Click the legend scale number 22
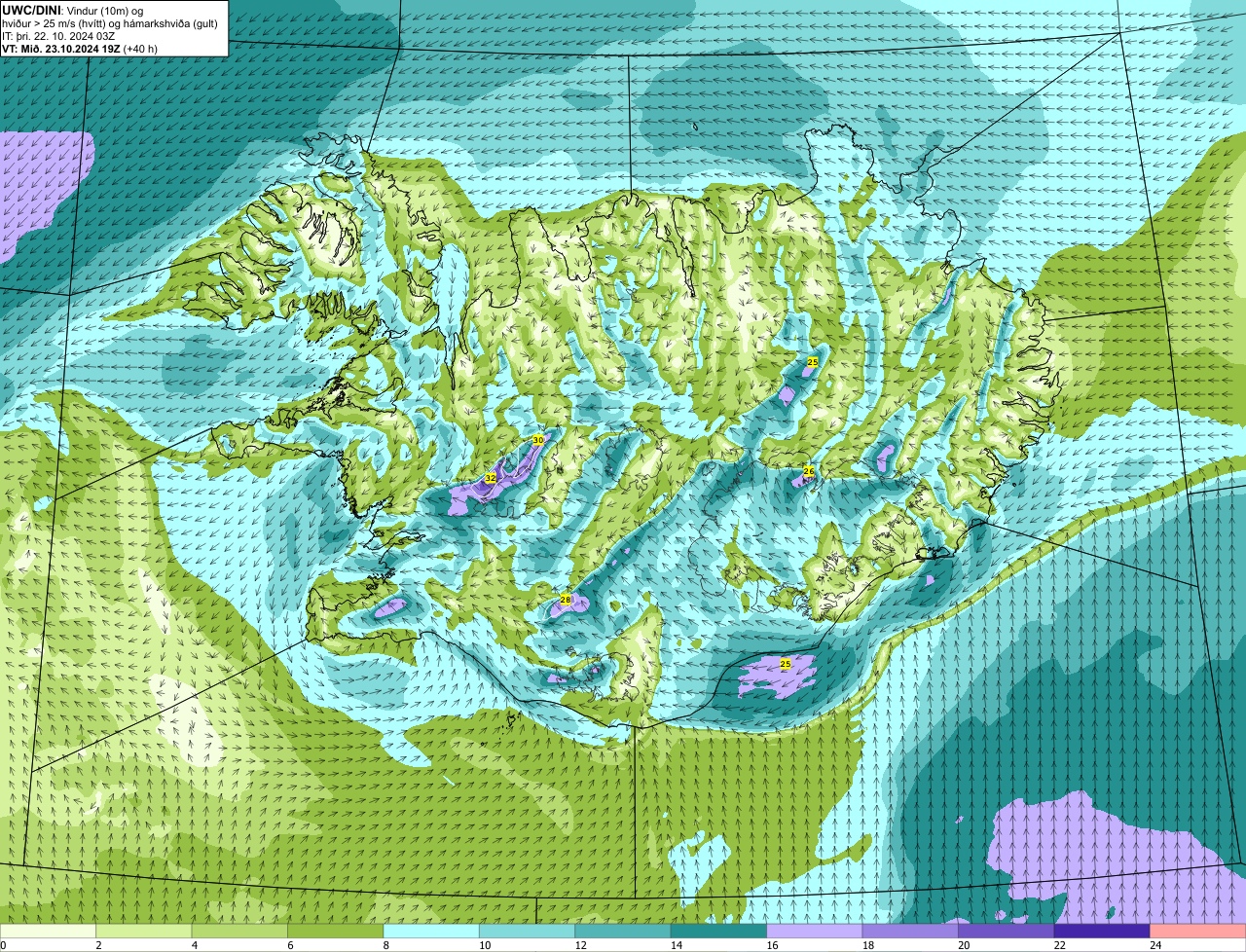 [1060, 945]
